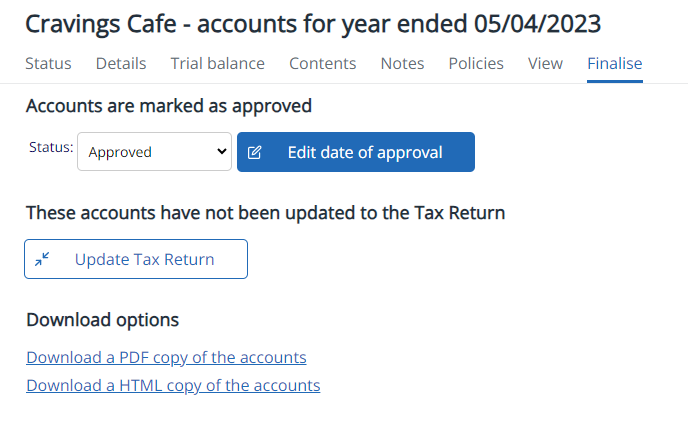This screenshot has width=688, height=426.
Task: Go to the Trial balance tab
Action: 218,64
